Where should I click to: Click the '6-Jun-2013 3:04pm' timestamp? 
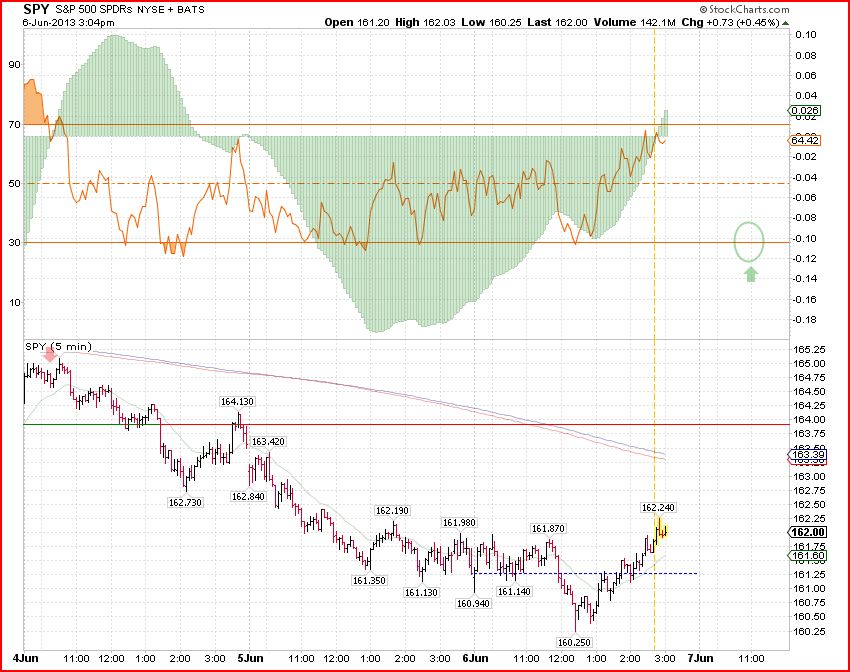(69, 22)
